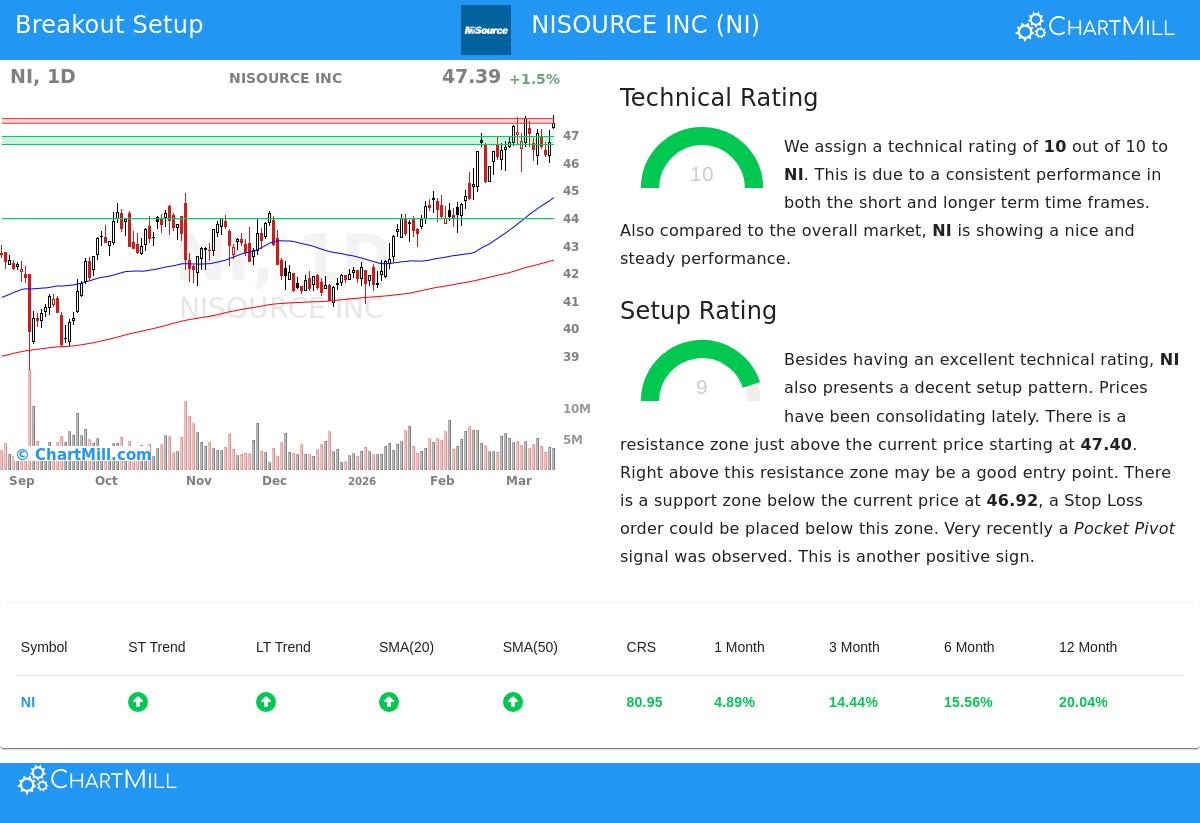Click the green +1.5% change label
This screenshot has height=823, width=1200.
[535, 79]
